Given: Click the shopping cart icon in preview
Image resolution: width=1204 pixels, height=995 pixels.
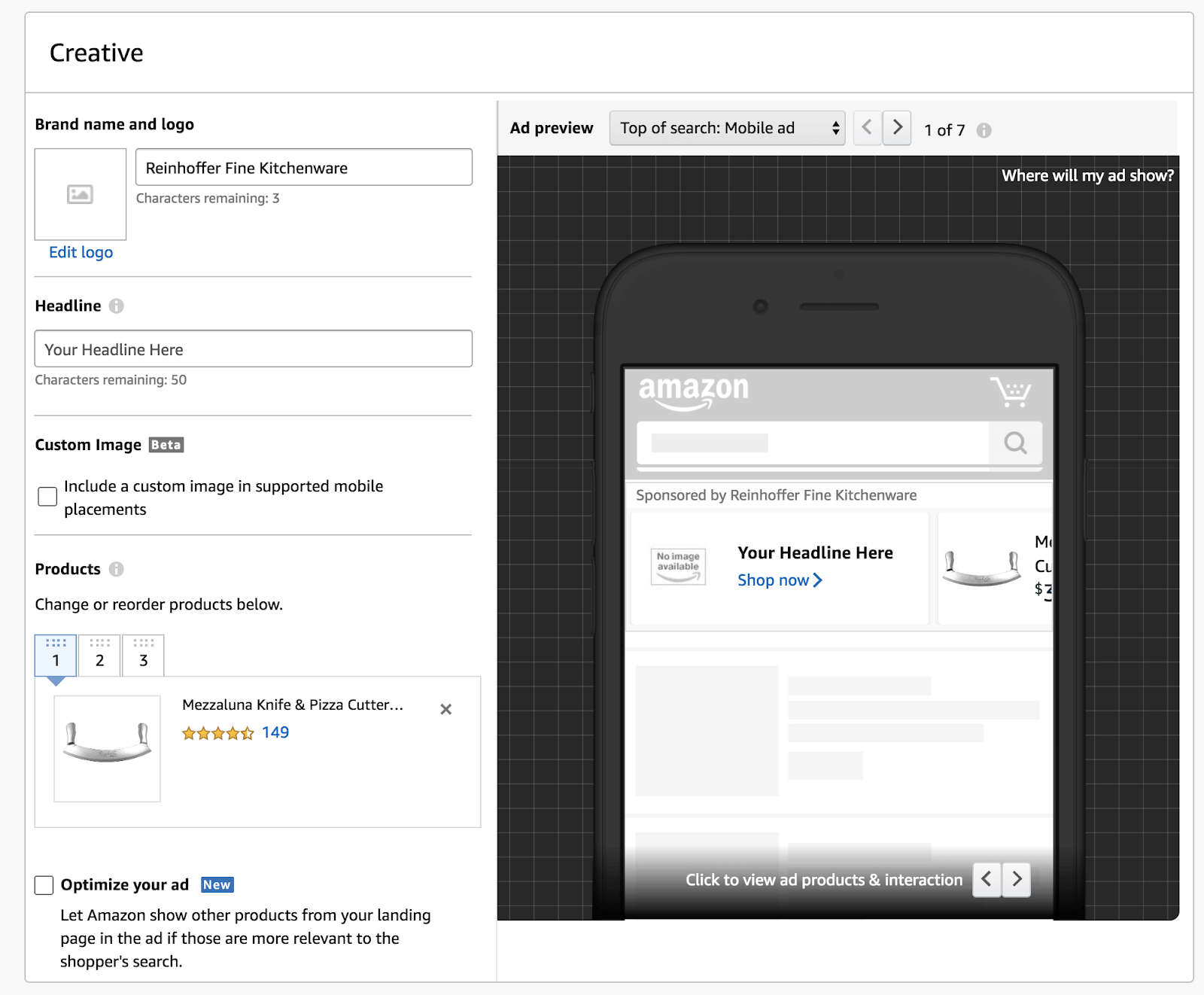Looking at the screenshot, I should [1010, 391].
